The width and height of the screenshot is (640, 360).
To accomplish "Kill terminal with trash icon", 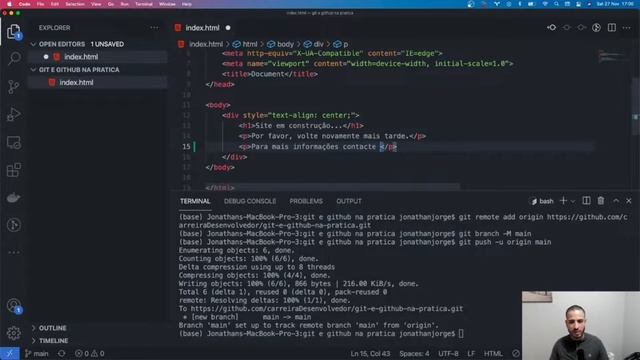I will pos(601,201).
